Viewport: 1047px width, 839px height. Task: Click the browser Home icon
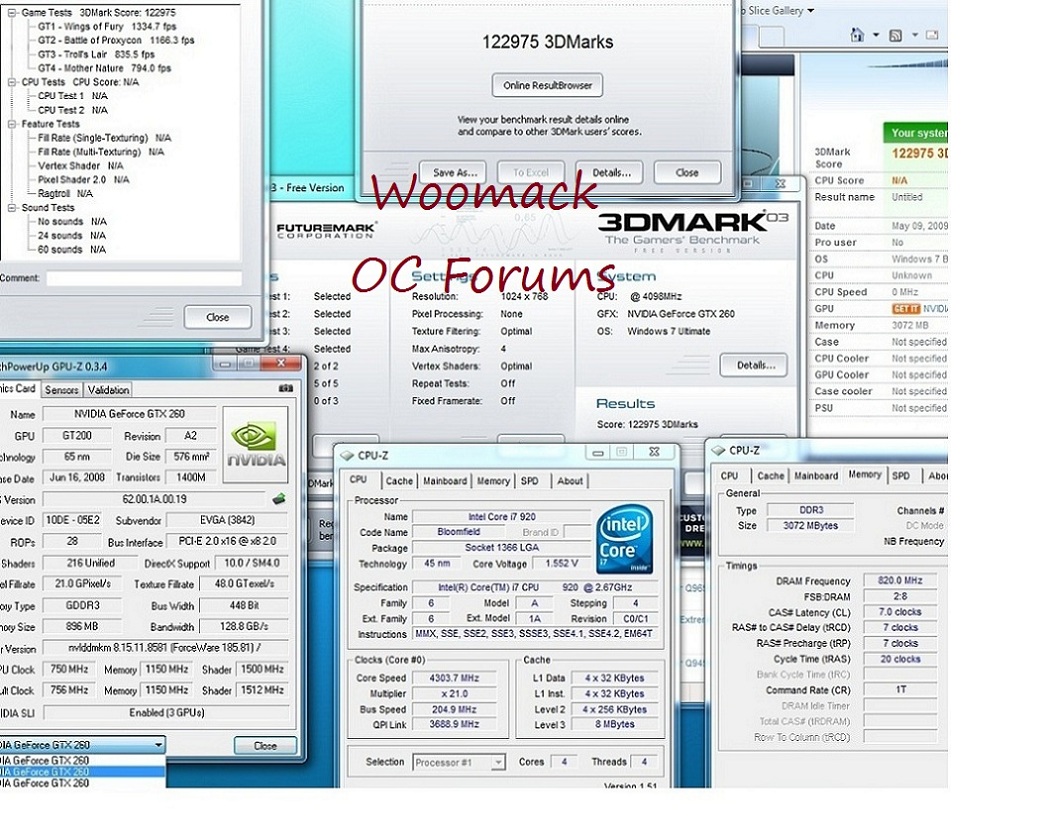click(x=857, y=35)
